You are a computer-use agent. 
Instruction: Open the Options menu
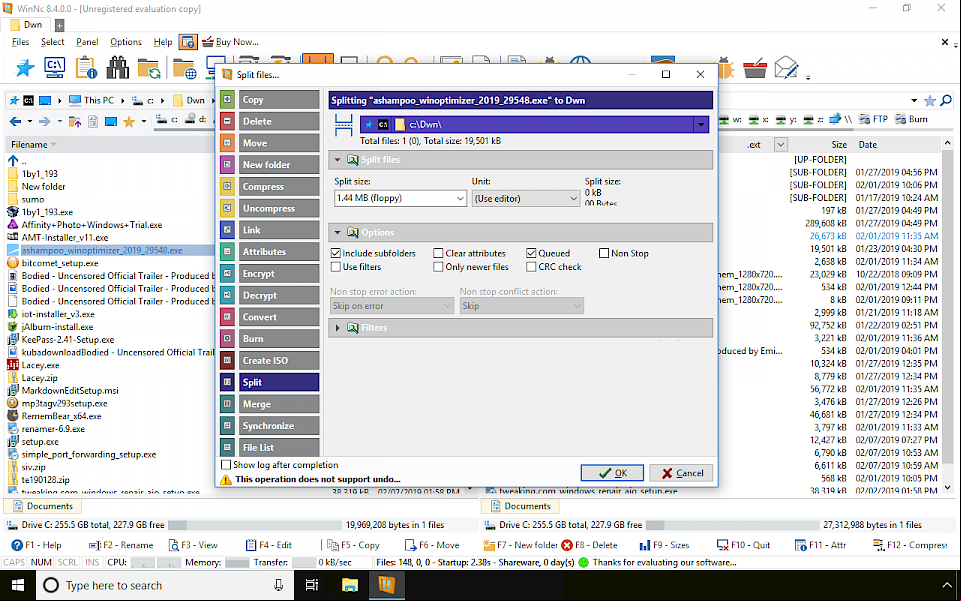pos(126,42)
